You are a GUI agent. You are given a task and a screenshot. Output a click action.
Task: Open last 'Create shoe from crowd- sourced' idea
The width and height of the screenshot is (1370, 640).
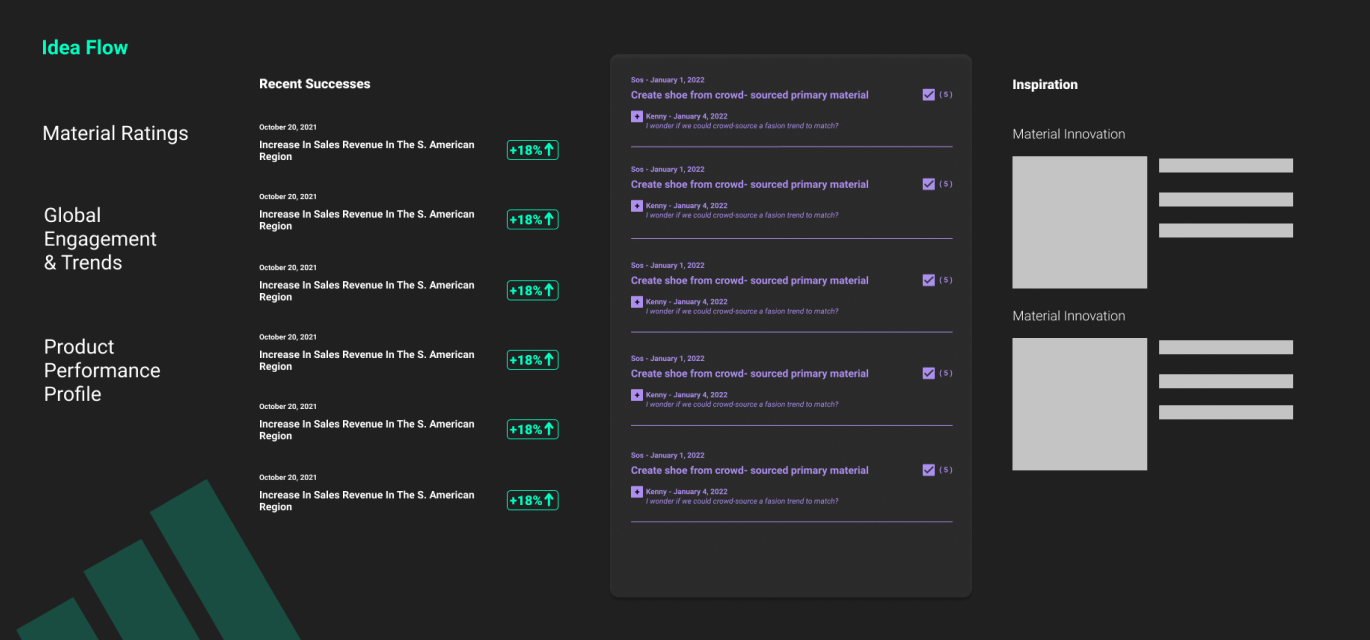750,470
